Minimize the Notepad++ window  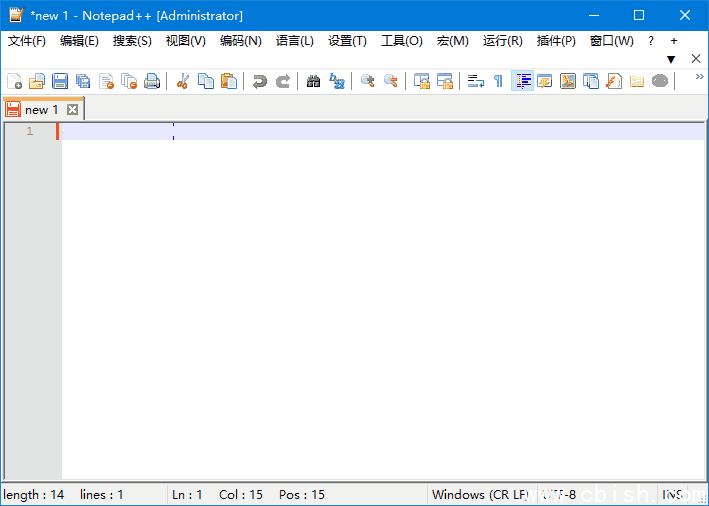click(x=594, y=15)
